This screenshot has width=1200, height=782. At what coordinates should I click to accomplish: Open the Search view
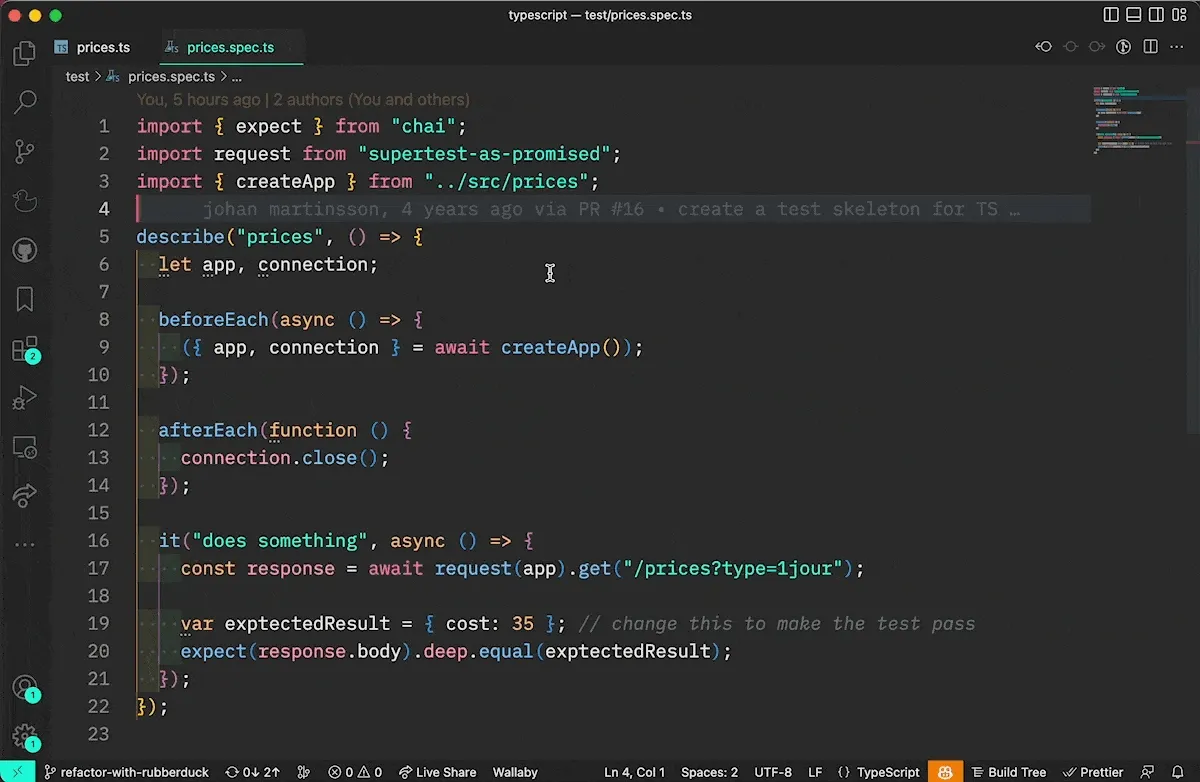[x=25, y=102]
